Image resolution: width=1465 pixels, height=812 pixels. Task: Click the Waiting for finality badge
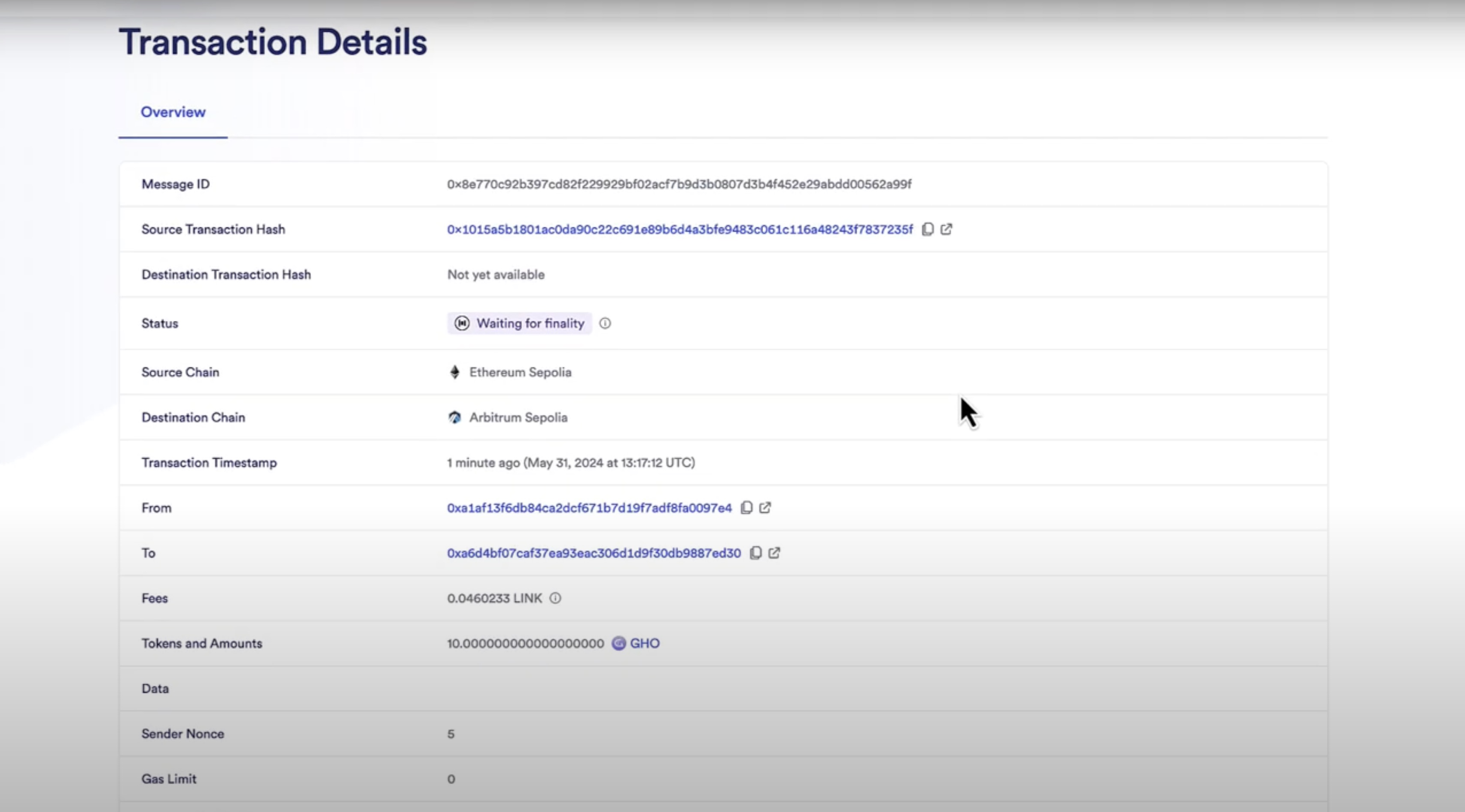point(519,323)
